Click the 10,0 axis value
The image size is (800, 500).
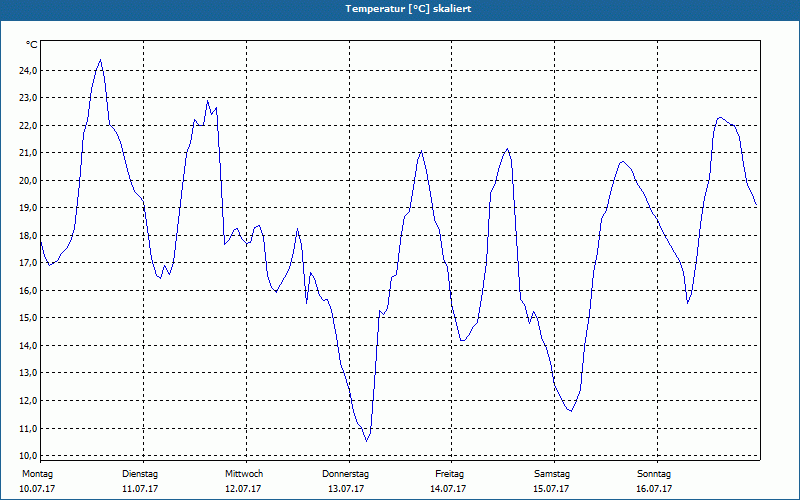(x=28, y=456)
